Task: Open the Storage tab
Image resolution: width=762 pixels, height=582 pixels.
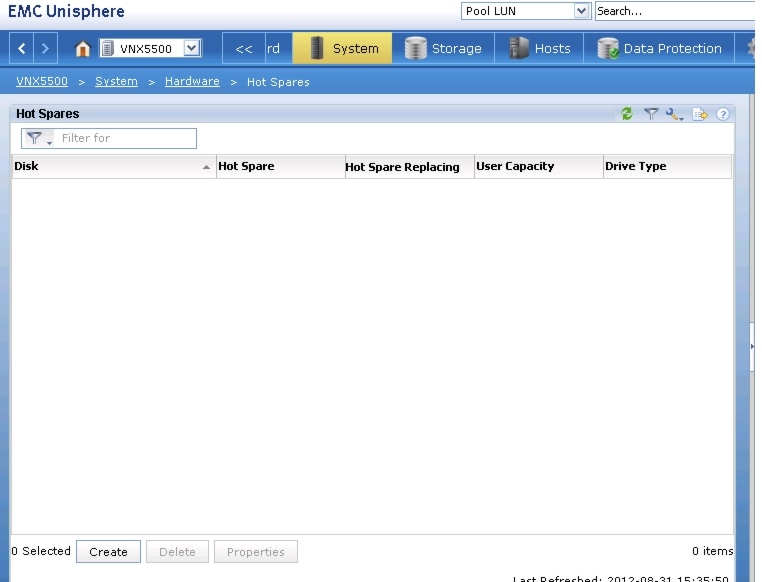Action: pyautogui.click(x=443, y=48)
